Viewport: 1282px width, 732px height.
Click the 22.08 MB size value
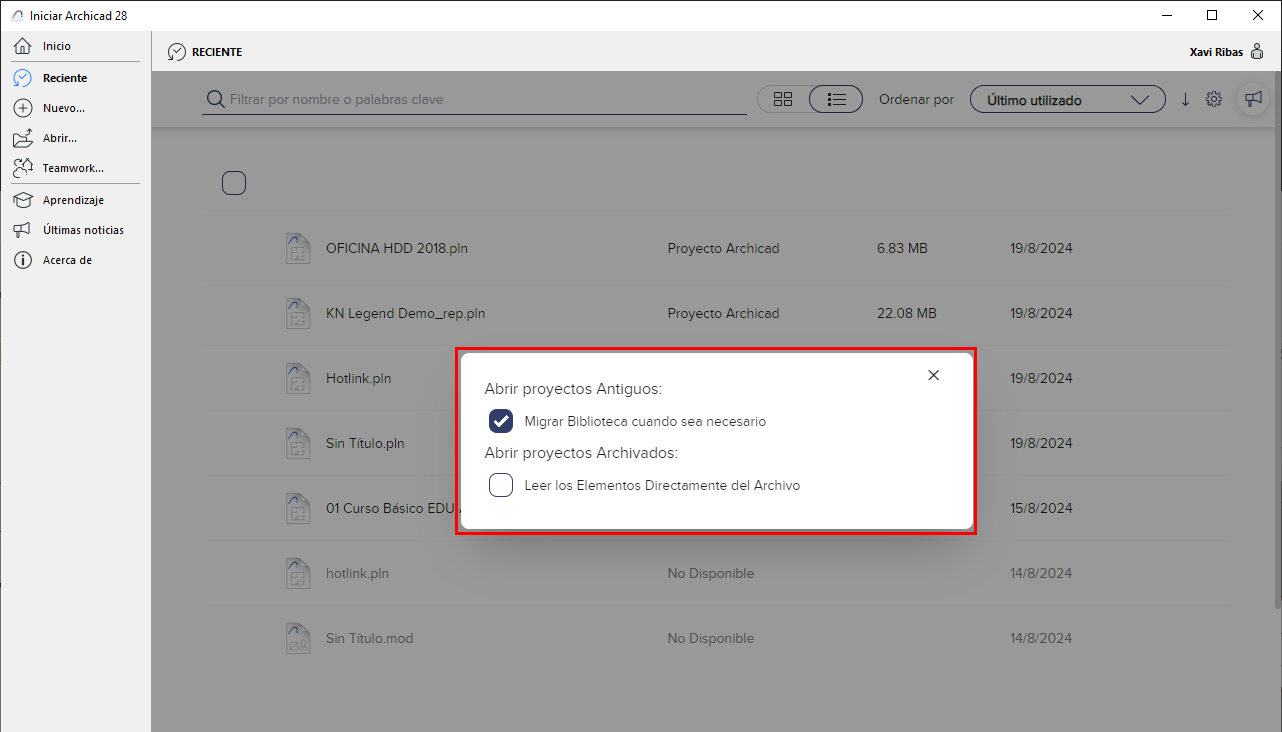[906, 313]
